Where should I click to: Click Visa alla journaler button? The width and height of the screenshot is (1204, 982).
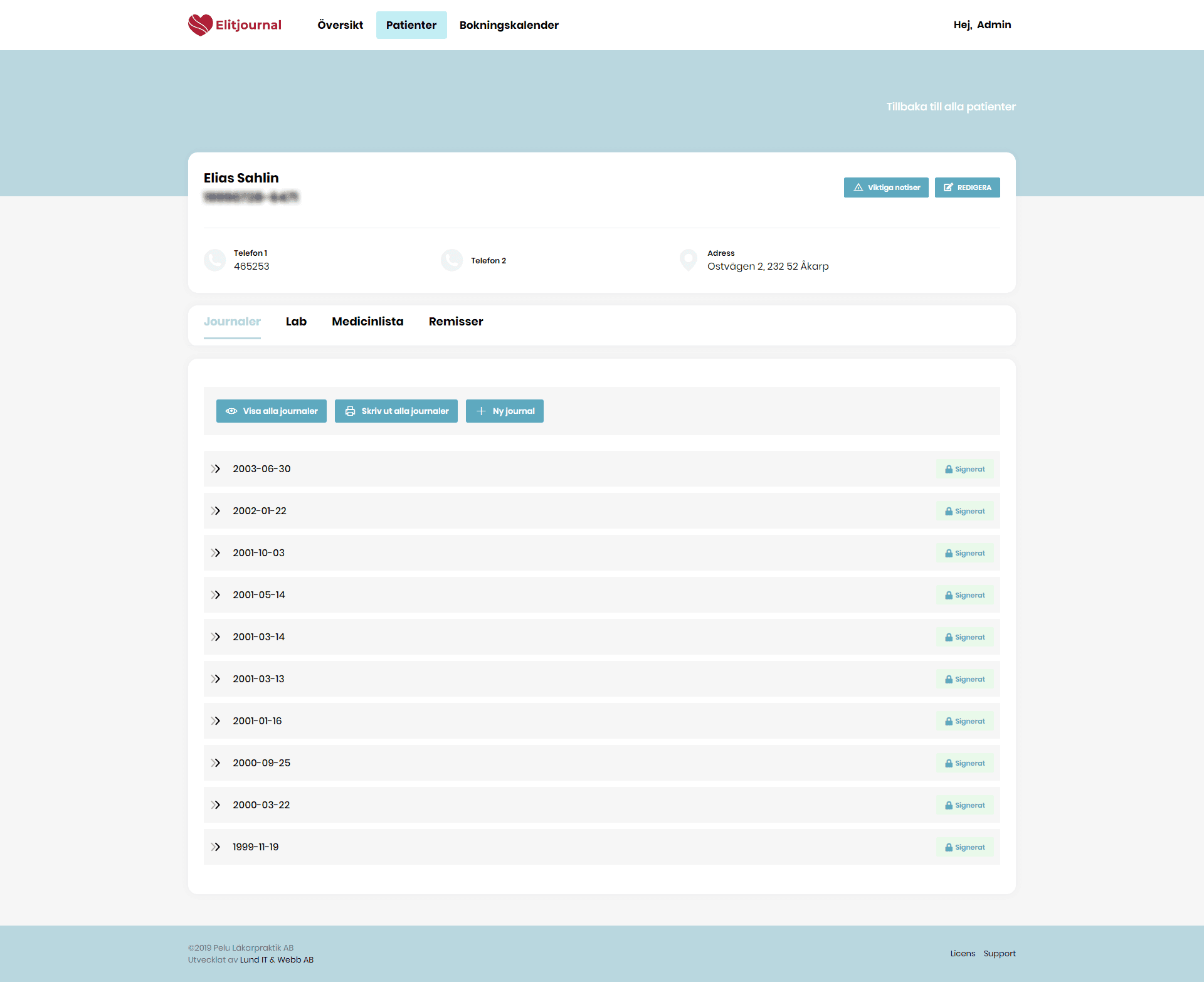[272, 411]
